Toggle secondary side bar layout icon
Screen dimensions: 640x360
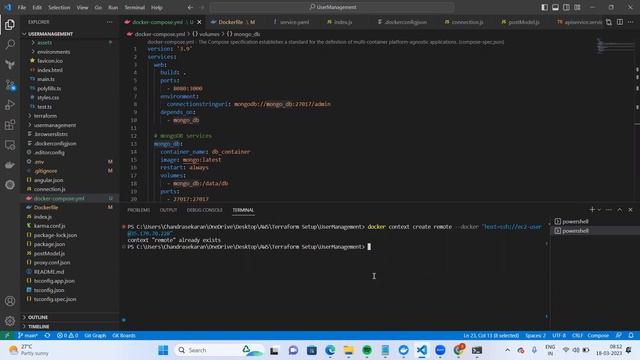click(x=566, y=7)
